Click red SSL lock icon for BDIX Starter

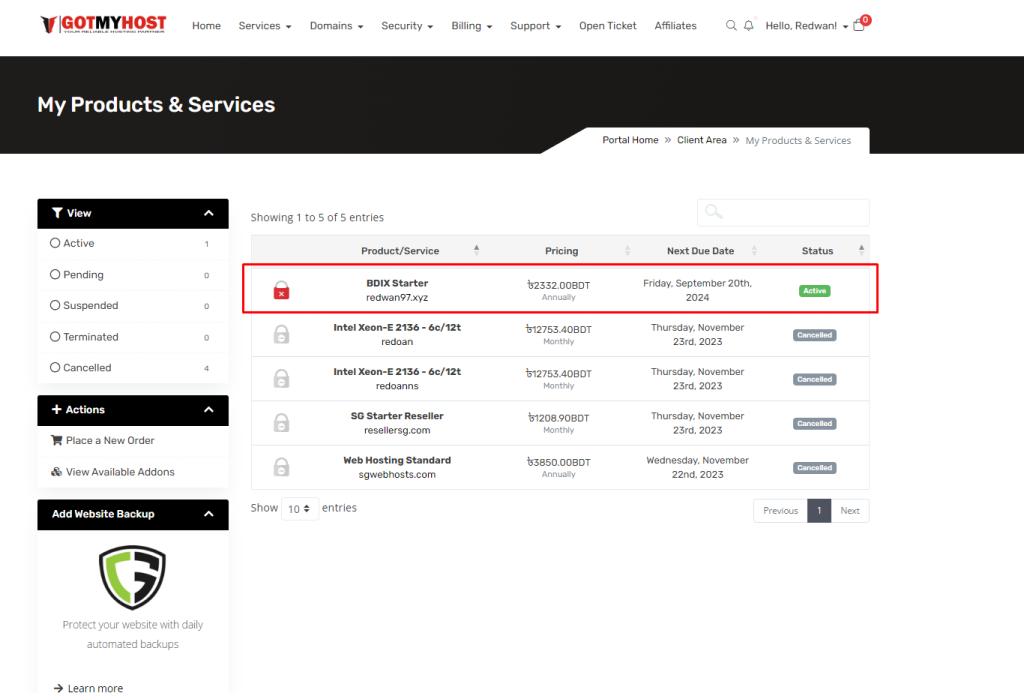[x=282, y=291]
